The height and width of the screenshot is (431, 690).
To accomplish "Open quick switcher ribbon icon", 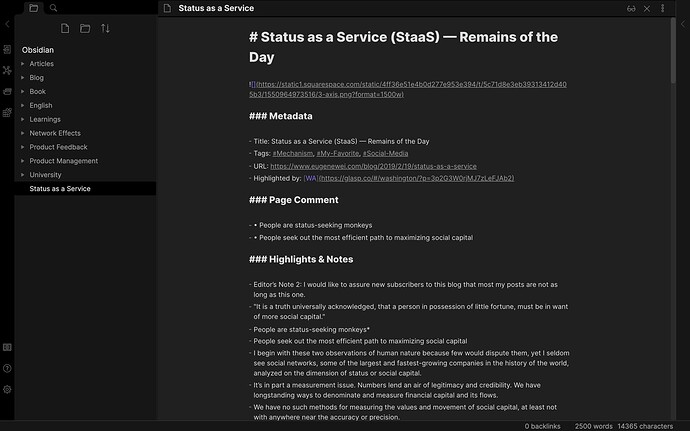I will [x=7, y=49].
